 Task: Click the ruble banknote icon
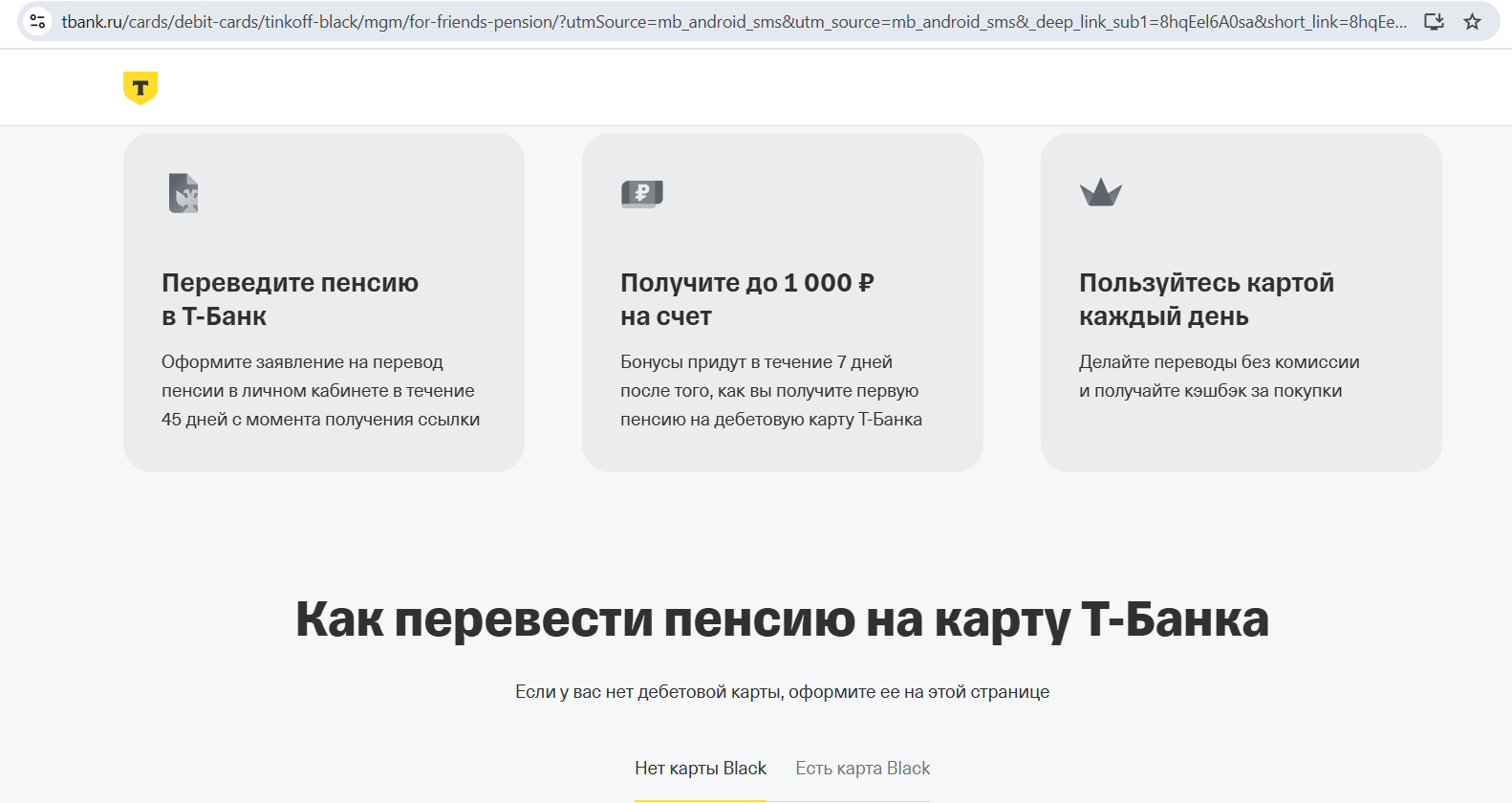click(x=641, y=194)
